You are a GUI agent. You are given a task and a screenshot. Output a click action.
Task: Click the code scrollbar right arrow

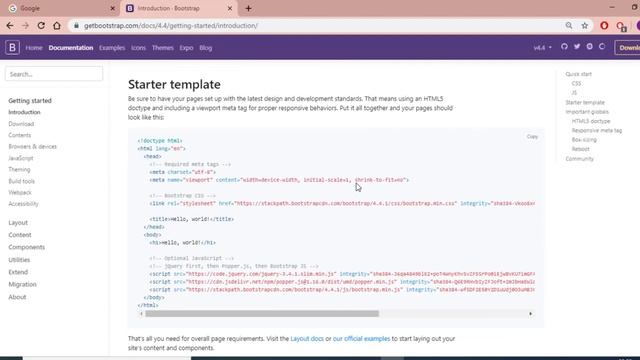(531, 314)
